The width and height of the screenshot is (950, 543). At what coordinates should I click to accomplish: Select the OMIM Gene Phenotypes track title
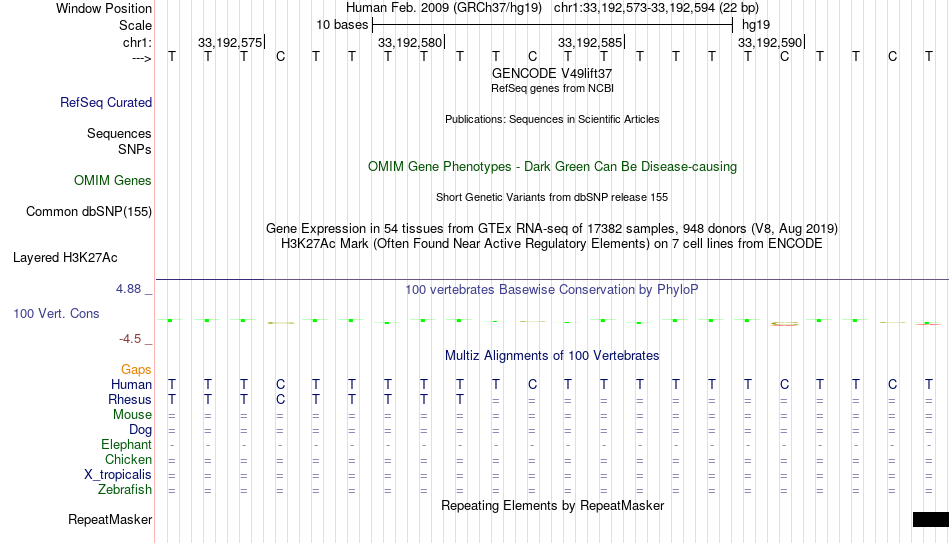click(553, 167)
